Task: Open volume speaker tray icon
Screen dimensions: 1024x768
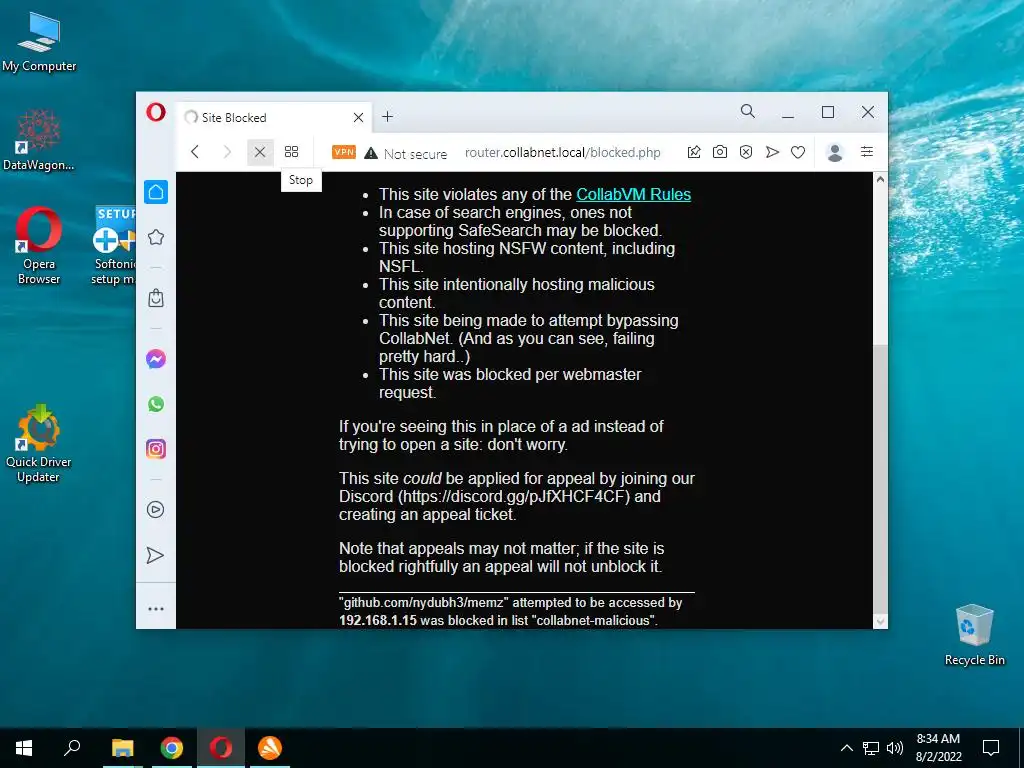Action: coord(895,748)
